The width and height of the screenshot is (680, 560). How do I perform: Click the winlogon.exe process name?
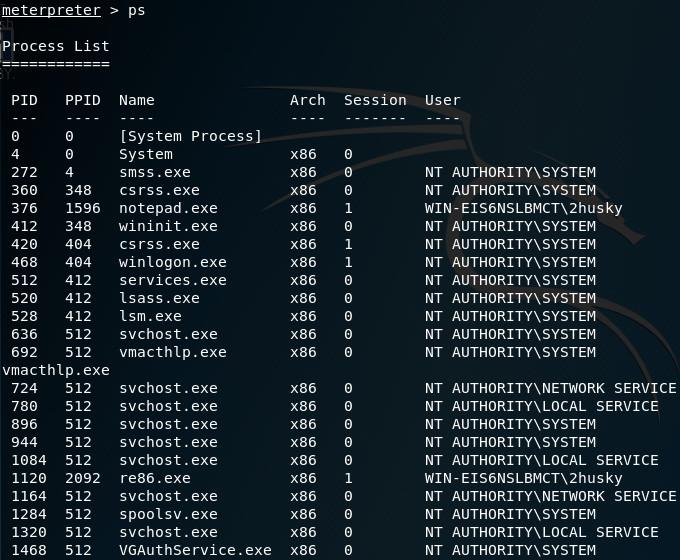click(173, 262)
